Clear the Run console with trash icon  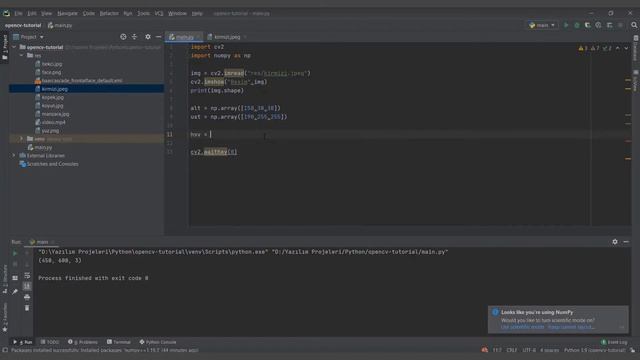[x=27, y=308]
